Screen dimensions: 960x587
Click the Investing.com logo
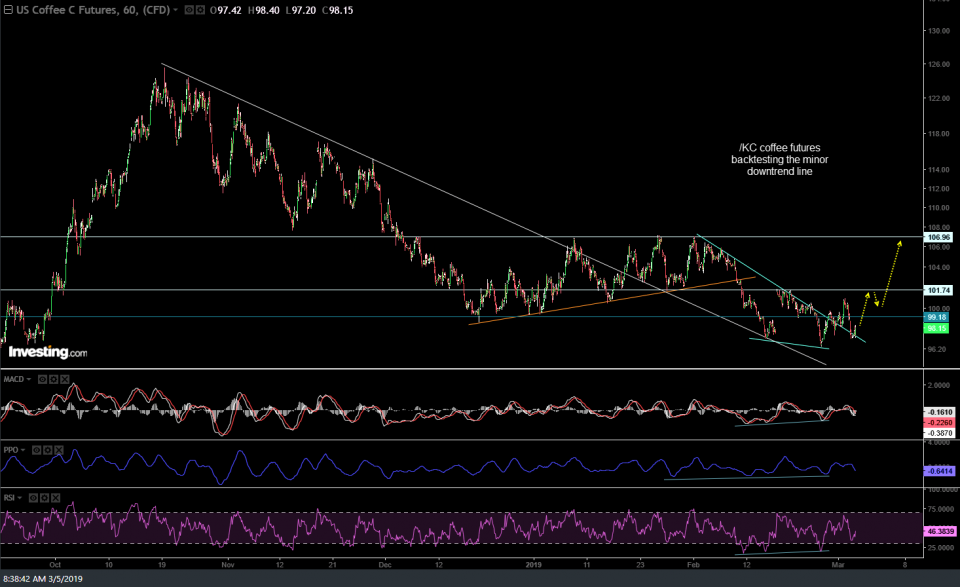47,352
